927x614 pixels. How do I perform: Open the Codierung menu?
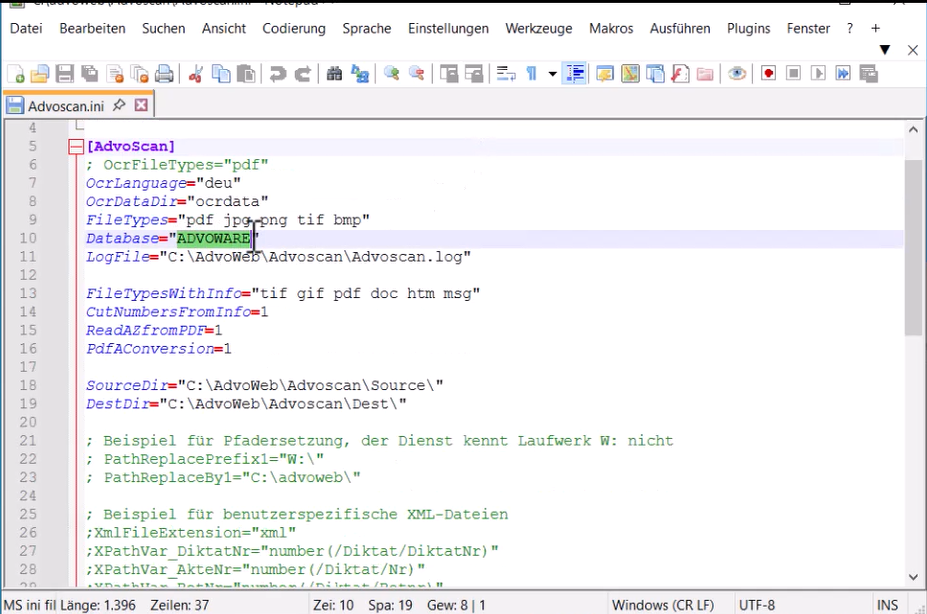(294, 28)
